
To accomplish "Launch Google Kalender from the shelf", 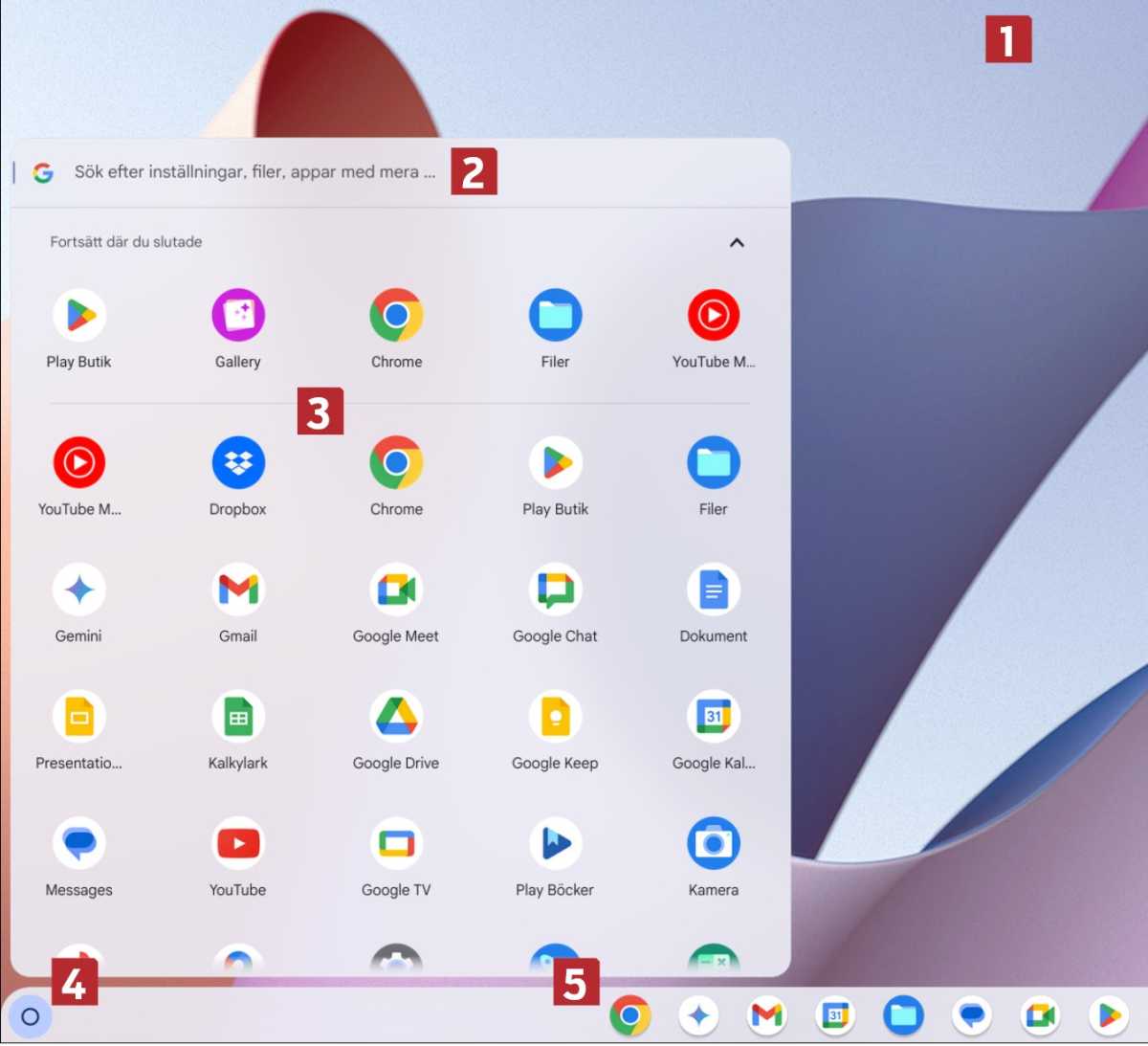I will click(835, 1016).
